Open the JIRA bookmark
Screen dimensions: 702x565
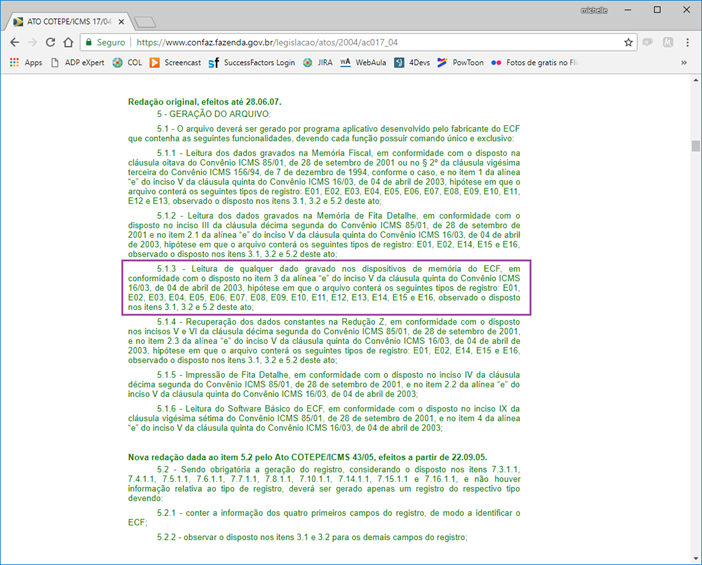[x=318, y=63]
